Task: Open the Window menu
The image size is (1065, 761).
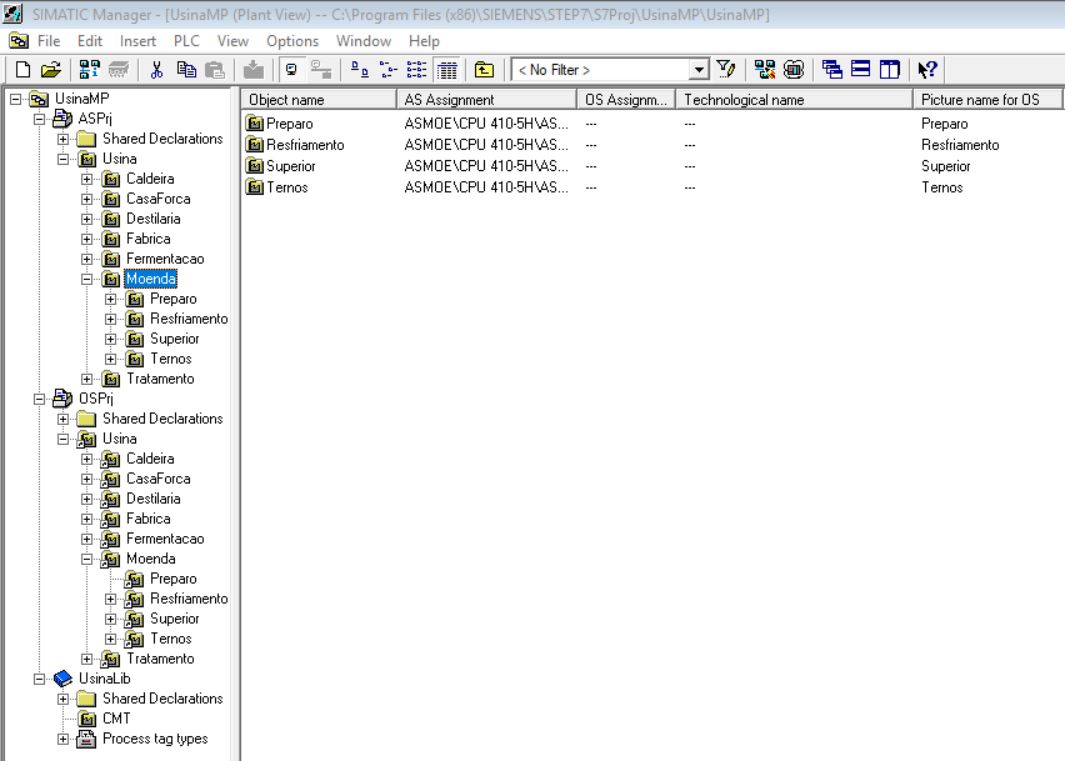Action: pyautogui.click(x=363, y=41)
